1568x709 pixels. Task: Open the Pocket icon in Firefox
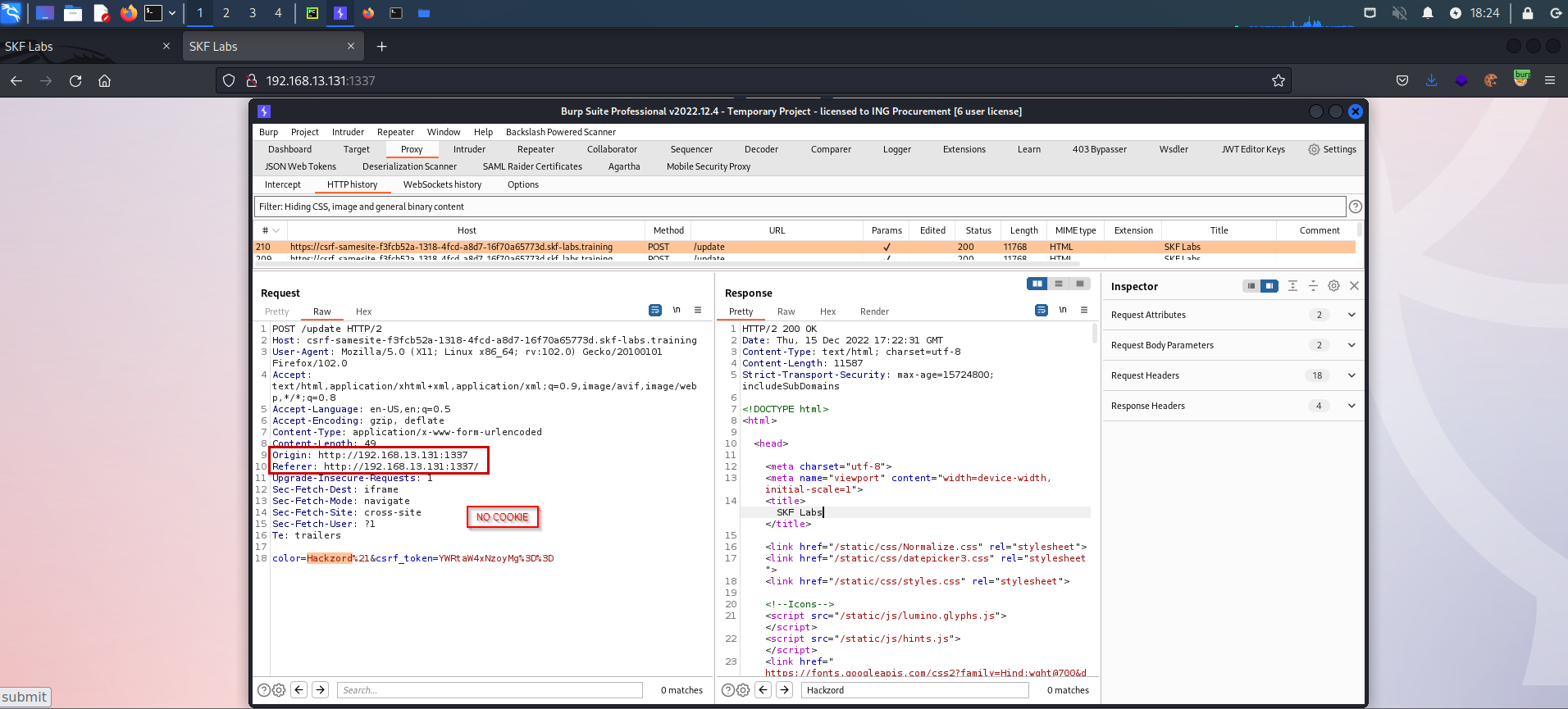tap(1402, 80)
